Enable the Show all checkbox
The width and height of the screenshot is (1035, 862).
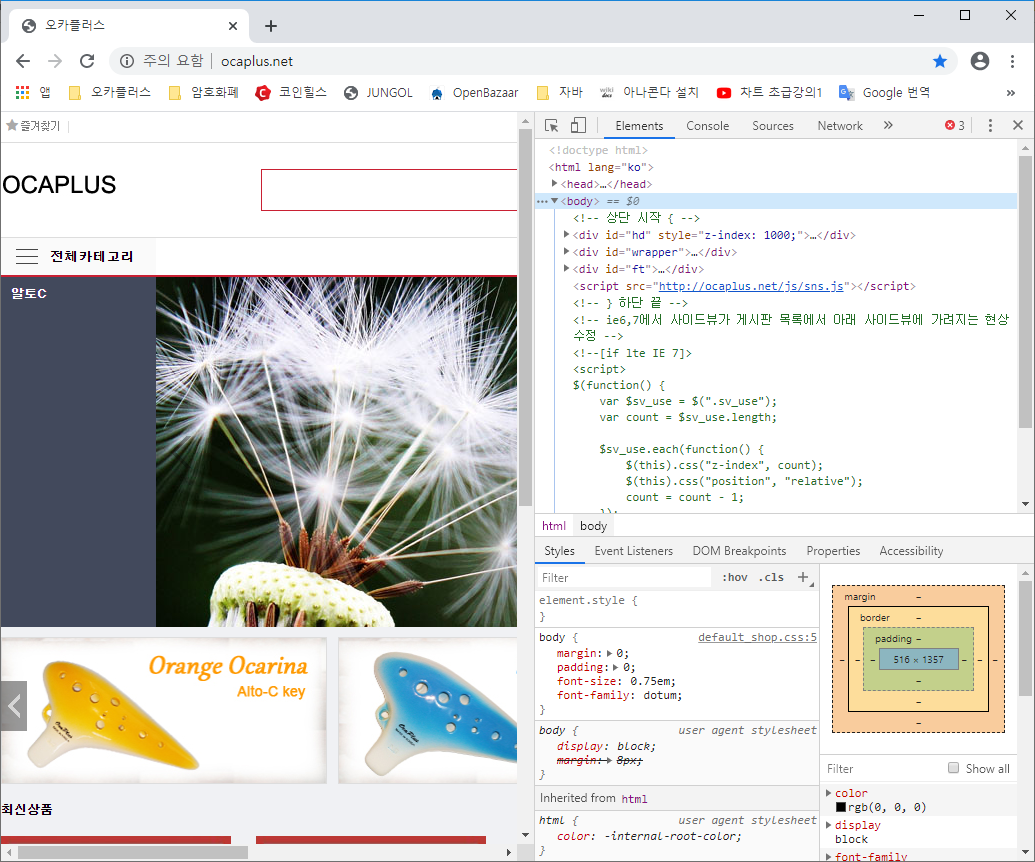[x=953, y=768]
